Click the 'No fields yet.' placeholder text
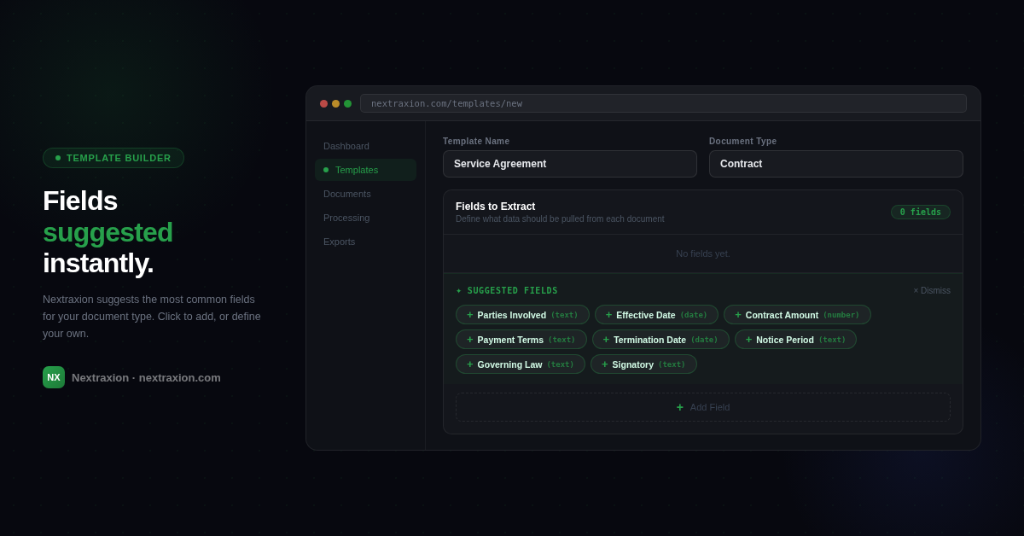The height and width of the screenshot is (536, 1024). pos(703,254)
